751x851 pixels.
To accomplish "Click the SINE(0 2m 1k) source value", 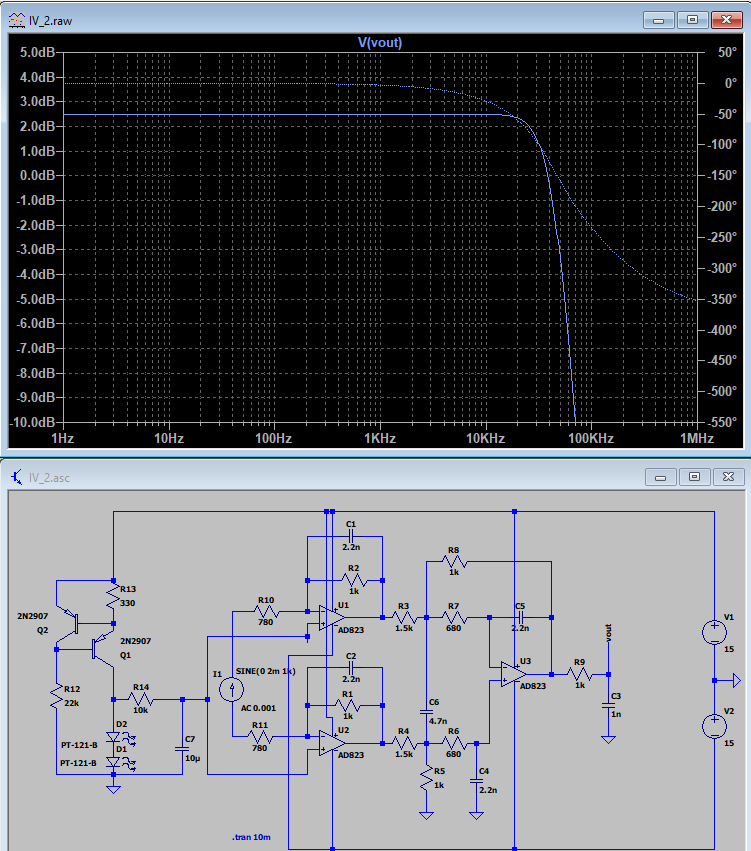I will pos(265,671).
